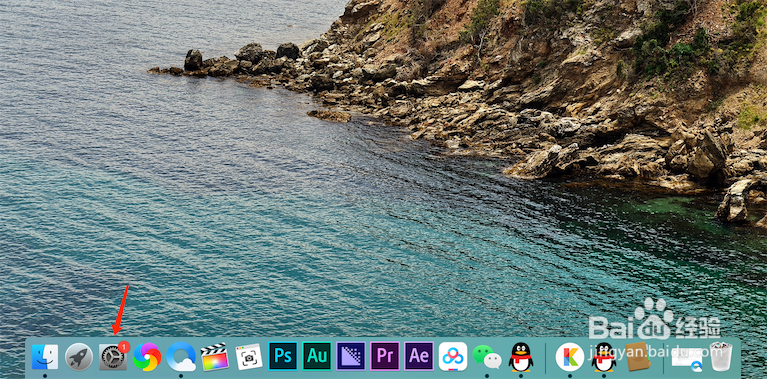
Task: Restore the minimized window thumbnail
Action: 687,359
